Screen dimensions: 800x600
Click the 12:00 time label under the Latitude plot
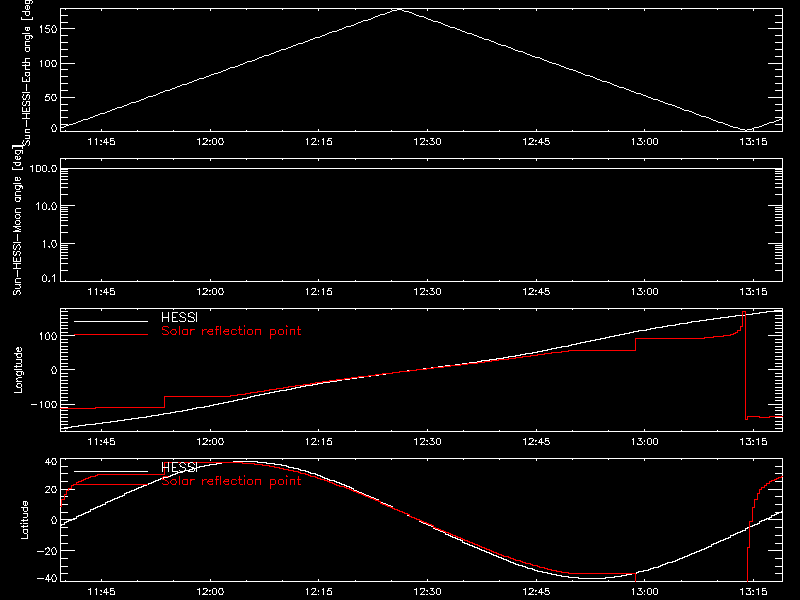[x=210, y=591]
